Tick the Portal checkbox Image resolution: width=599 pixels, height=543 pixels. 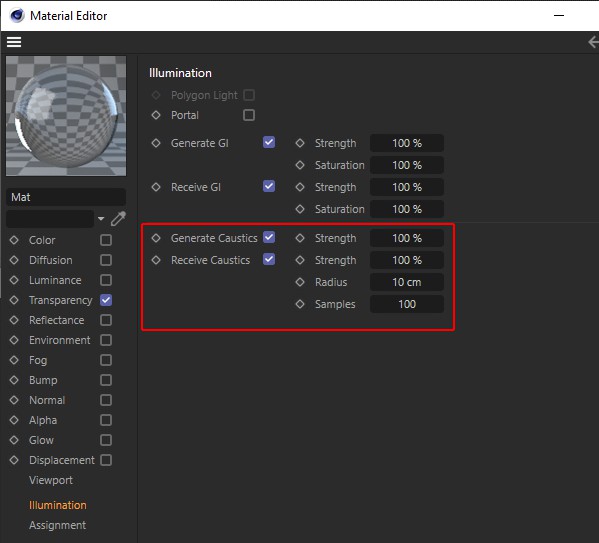[249, 115]
